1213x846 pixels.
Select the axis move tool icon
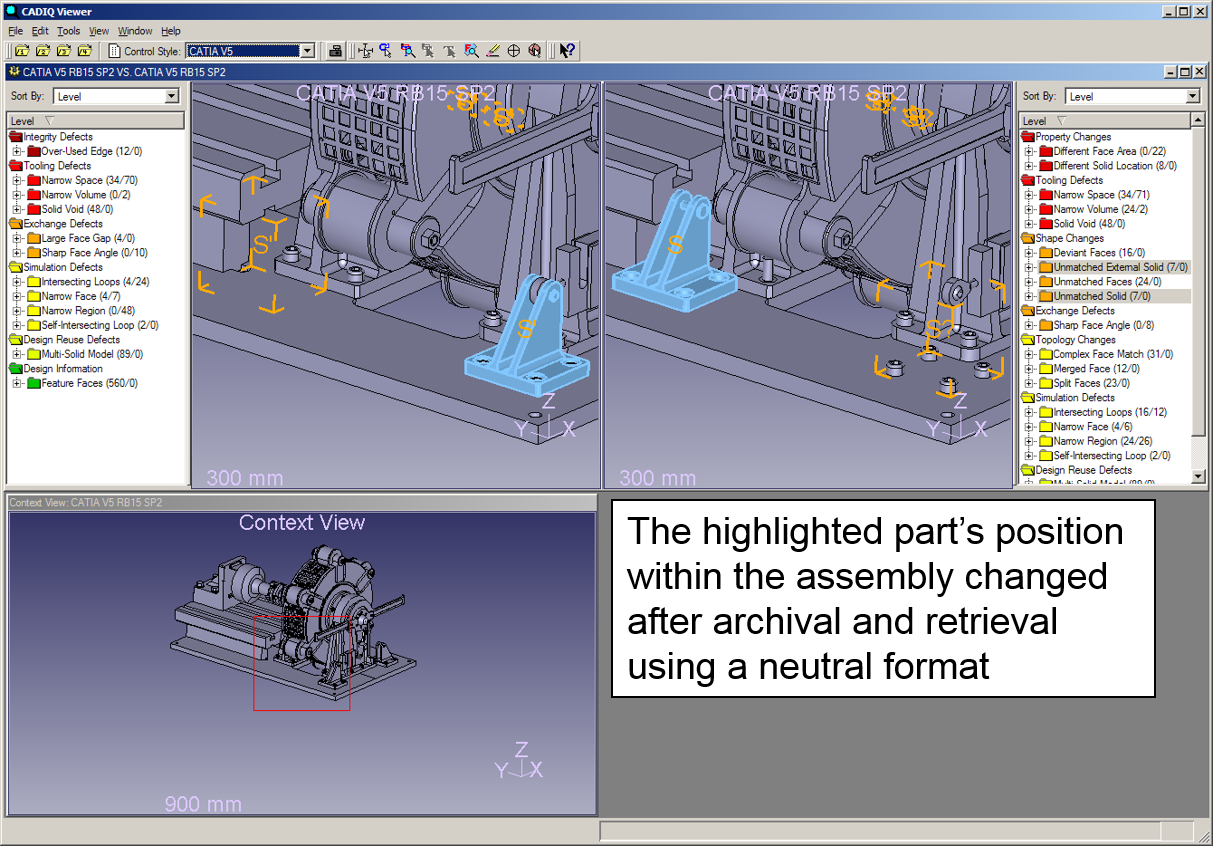[x=365, y=50]
